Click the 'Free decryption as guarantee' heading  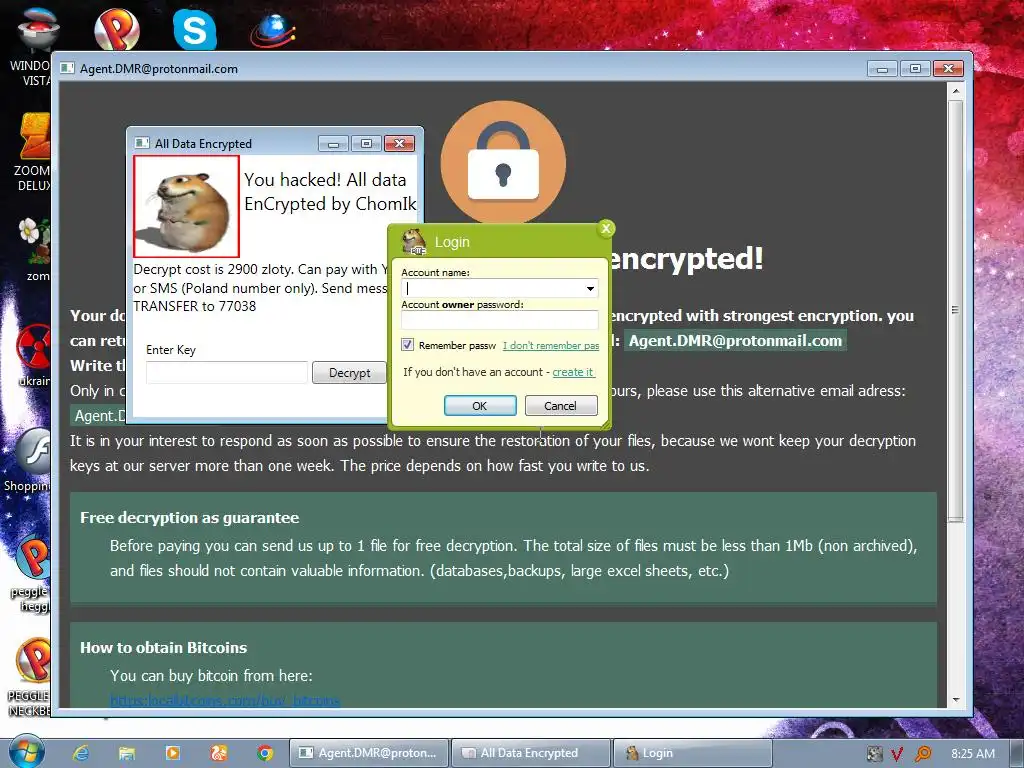tap(189, 517)
